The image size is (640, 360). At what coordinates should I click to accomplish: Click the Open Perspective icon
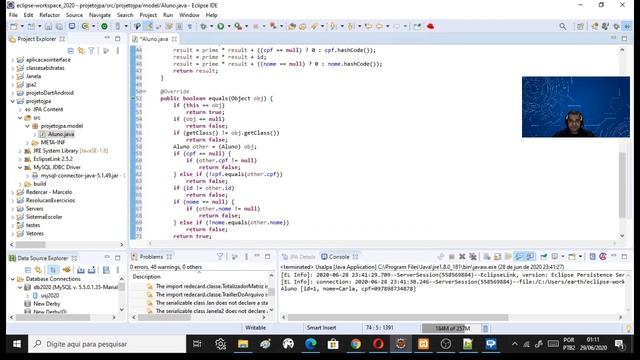[x=580, y=27]
